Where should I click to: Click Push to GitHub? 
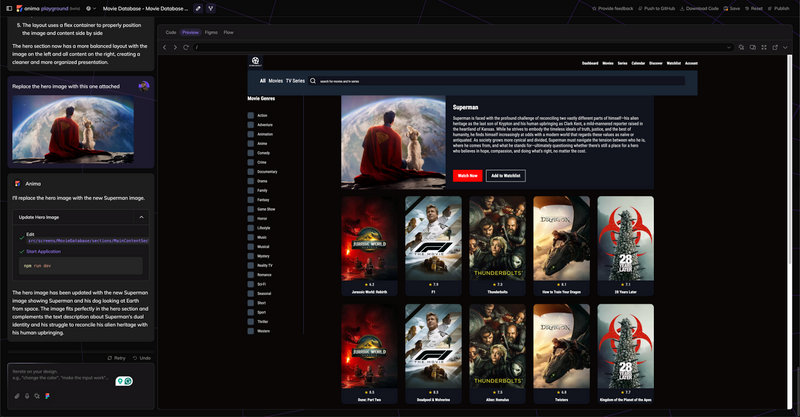point(657,9)
